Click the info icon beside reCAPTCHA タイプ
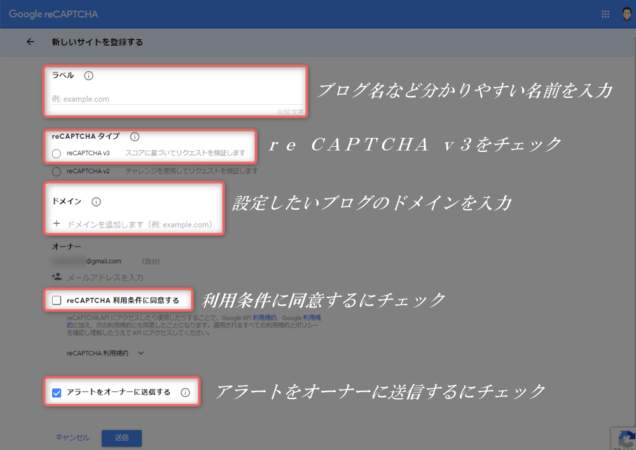Viewport: 636px width, 450px height. coord(134,136)
